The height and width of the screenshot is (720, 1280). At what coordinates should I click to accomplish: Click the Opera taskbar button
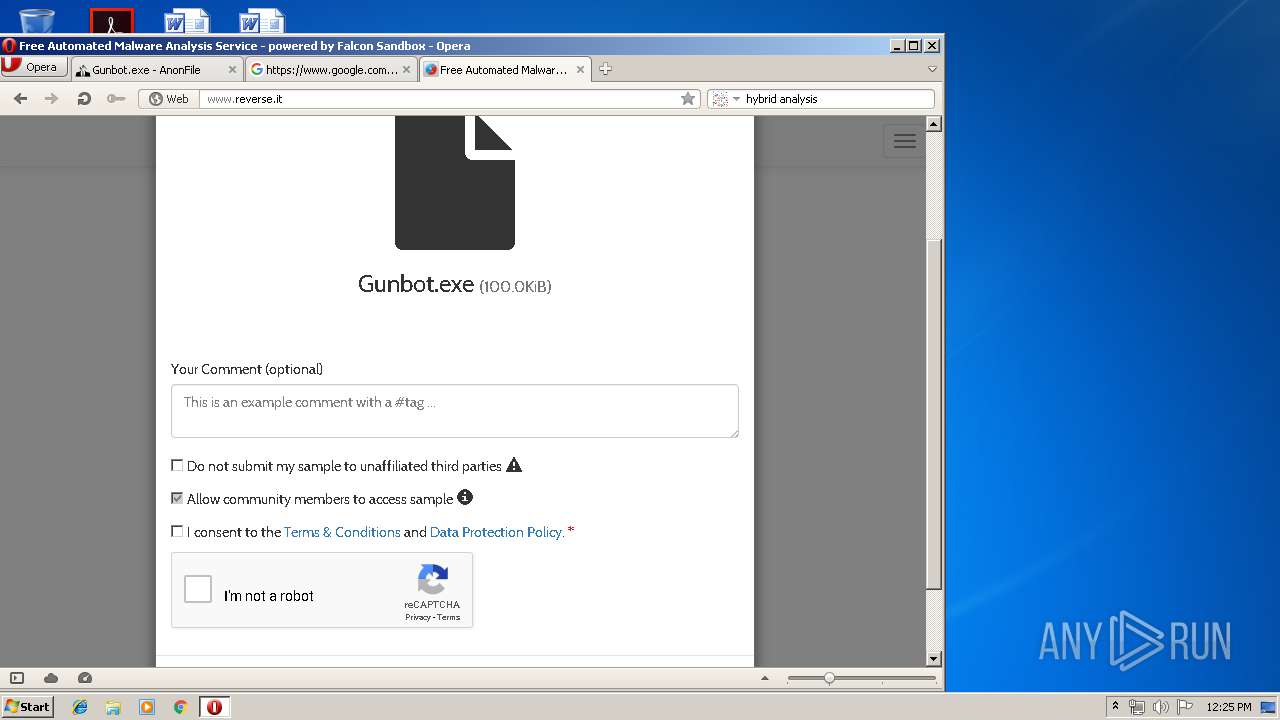(214, 707)
